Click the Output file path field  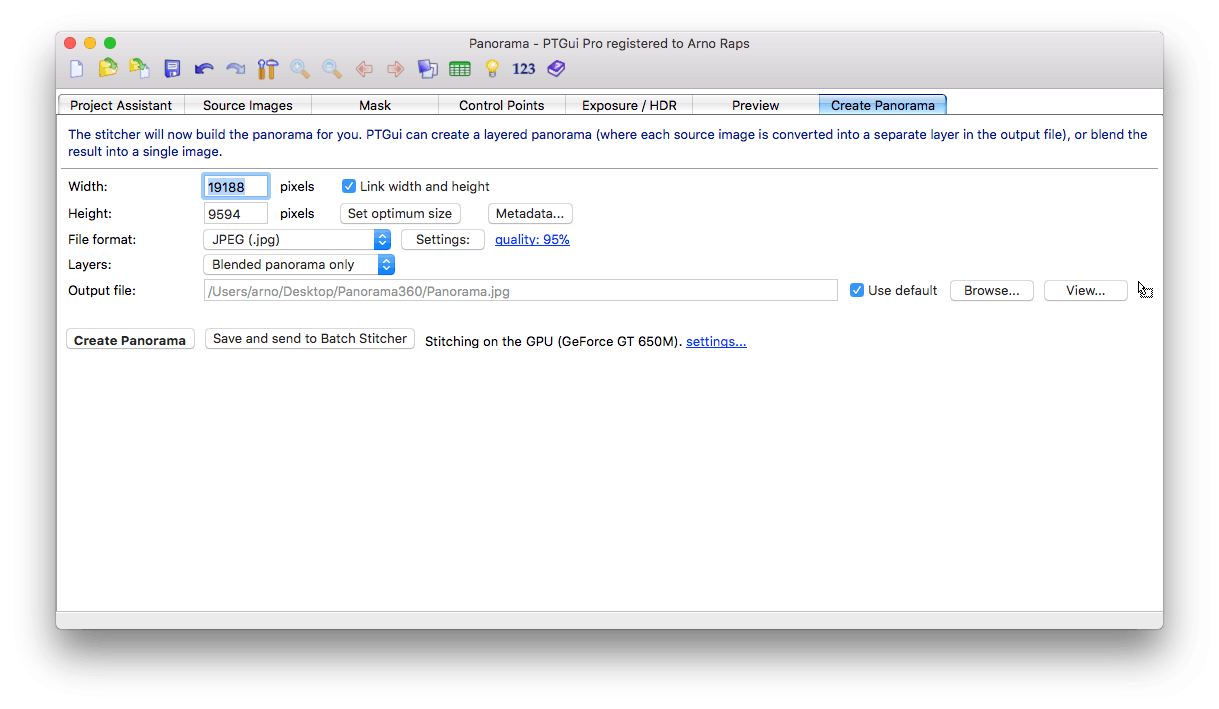click(521, 291)
